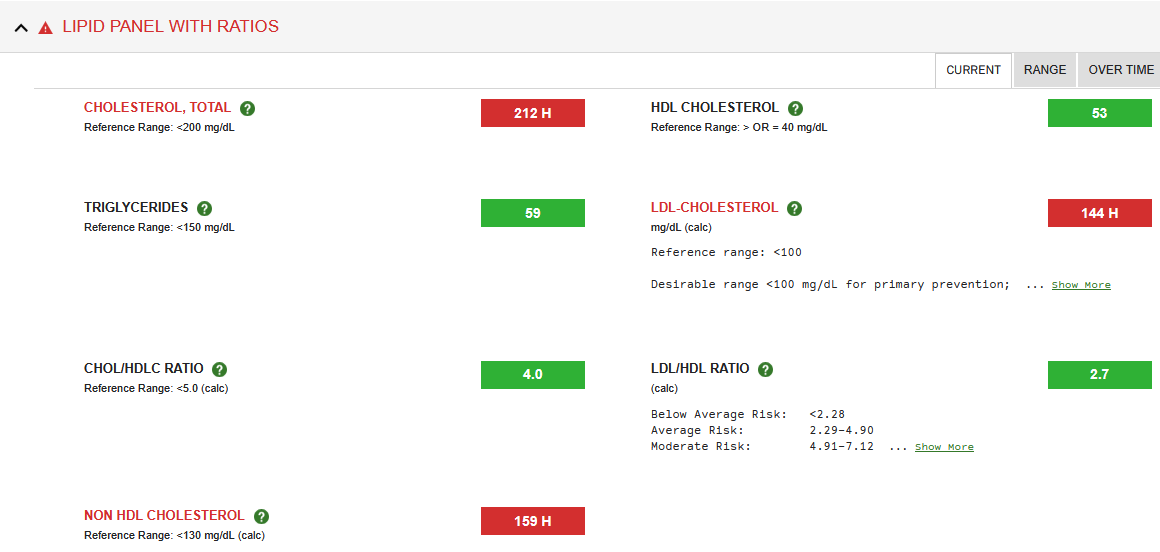Click the red 159 H non-HDL value

pos(532,521)
